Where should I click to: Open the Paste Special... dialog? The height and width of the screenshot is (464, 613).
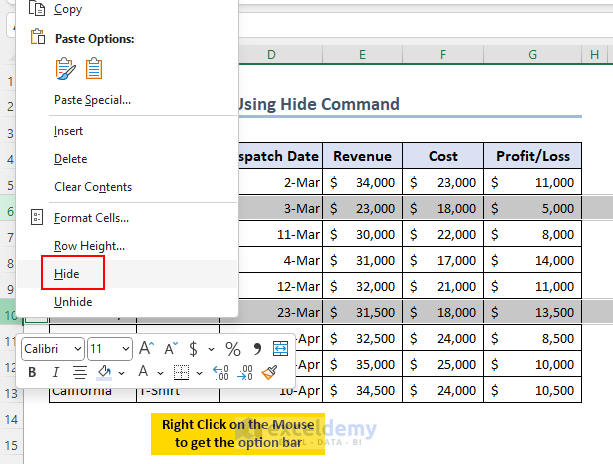[x=92, y=100]
